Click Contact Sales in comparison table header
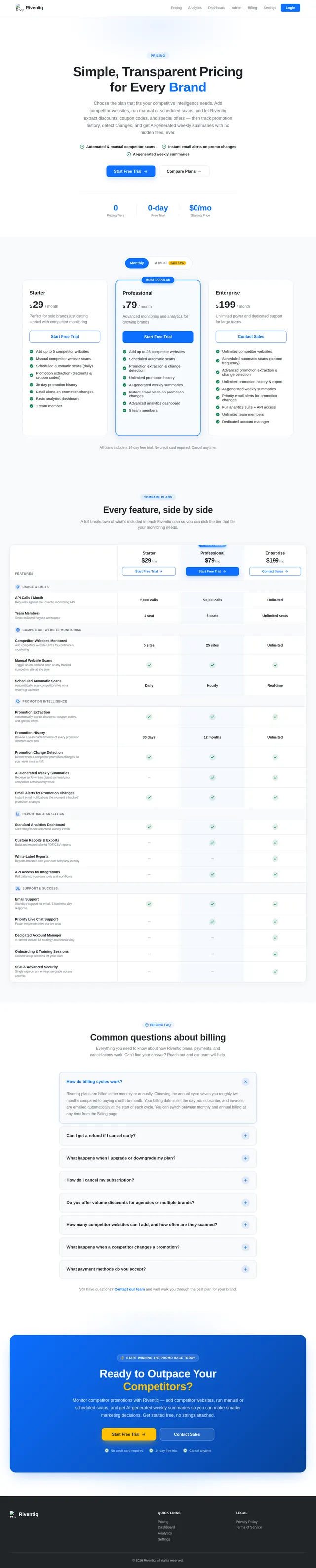This screenshot has width=316, height=1568. (275, 571)
